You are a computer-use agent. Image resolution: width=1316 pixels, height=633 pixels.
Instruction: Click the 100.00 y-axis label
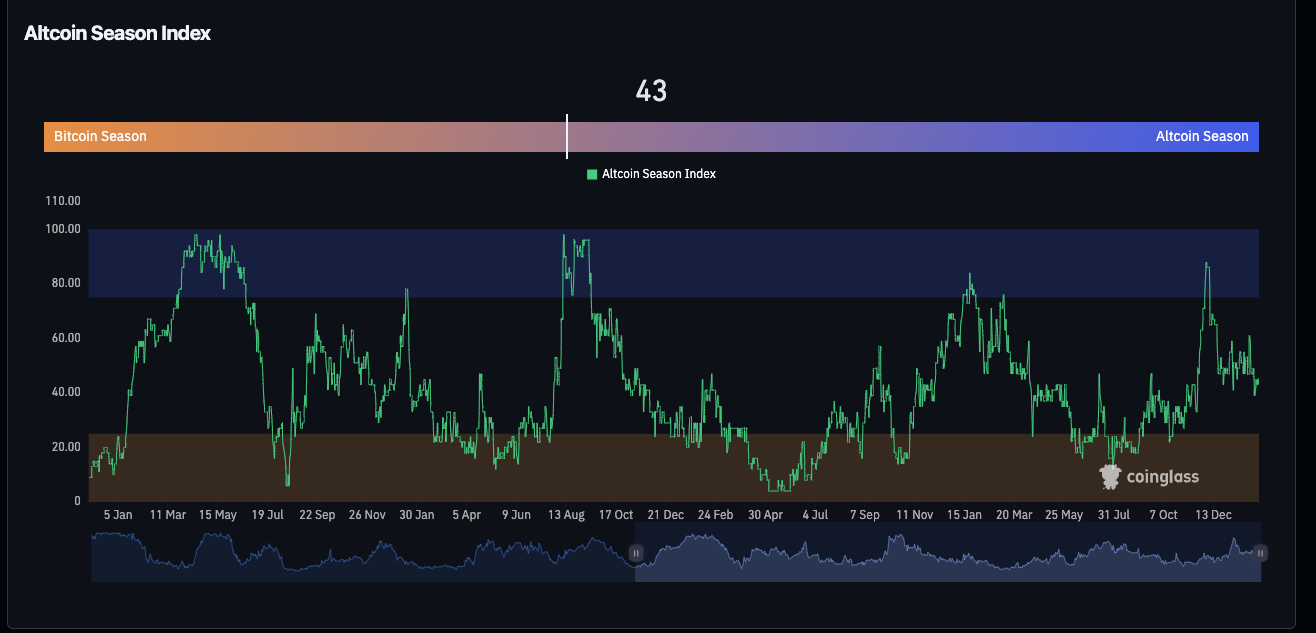[62, 228]
